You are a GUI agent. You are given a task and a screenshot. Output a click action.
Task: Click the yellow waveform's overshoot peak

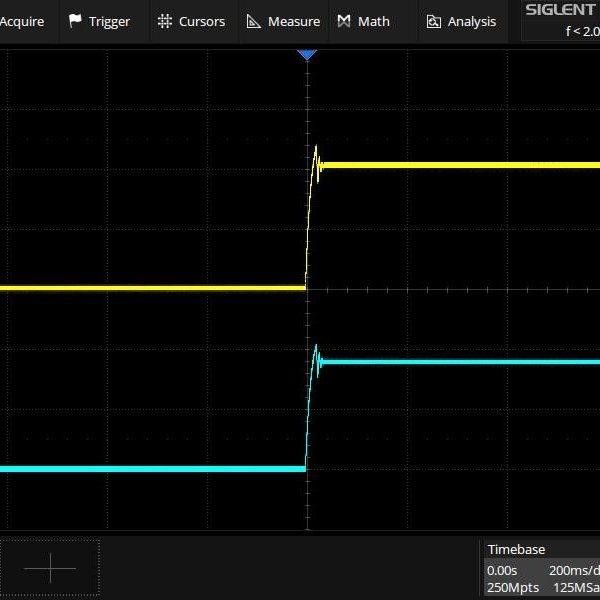coord(316,148)
